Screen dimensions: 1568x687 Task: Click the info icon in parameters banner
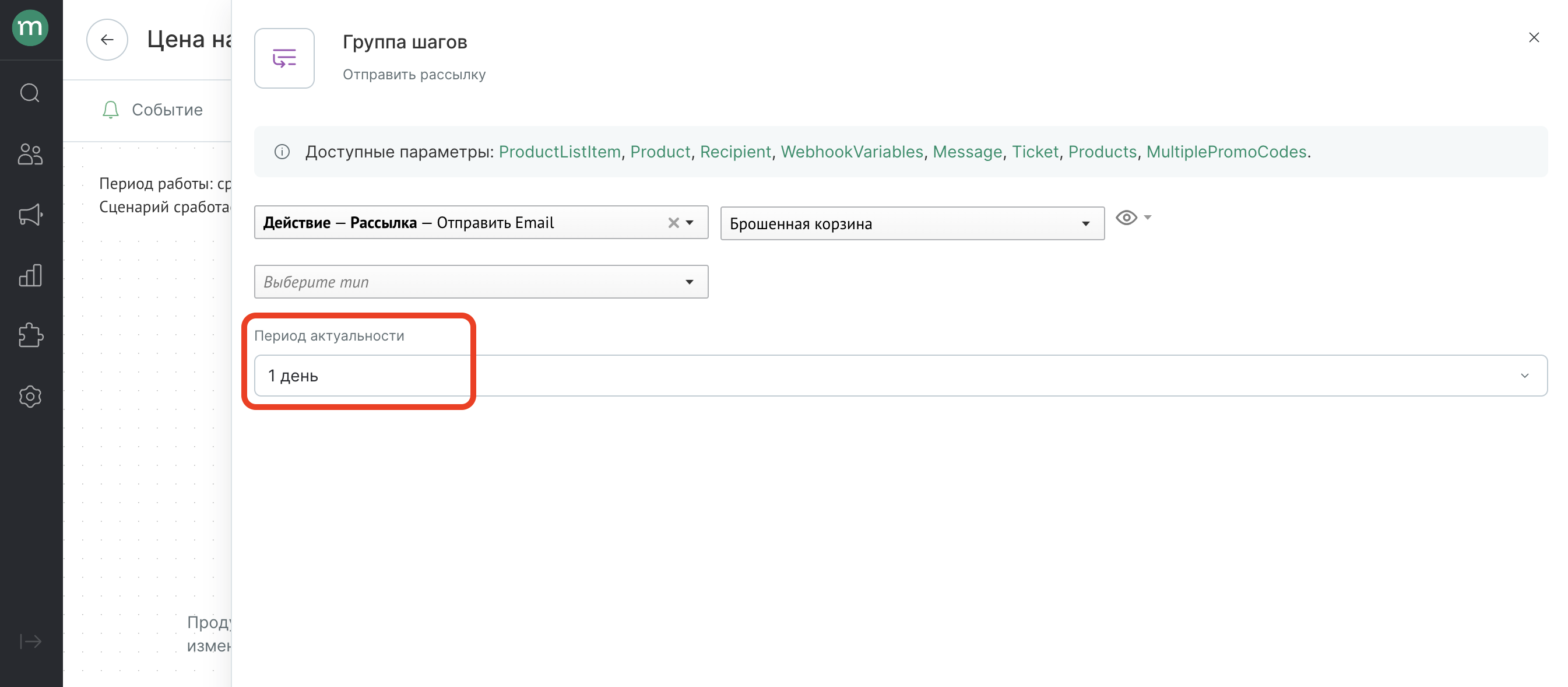(x=282, y=152)
